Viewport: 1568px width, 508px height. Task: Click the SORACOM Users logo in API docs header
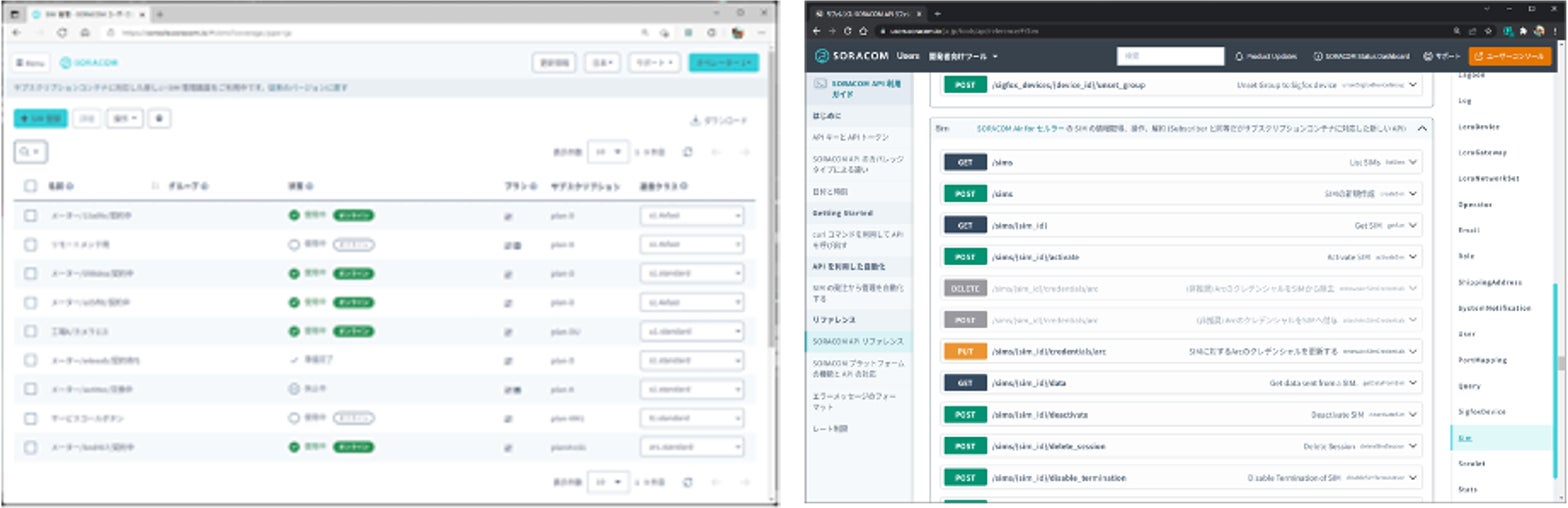click(867, 56)
